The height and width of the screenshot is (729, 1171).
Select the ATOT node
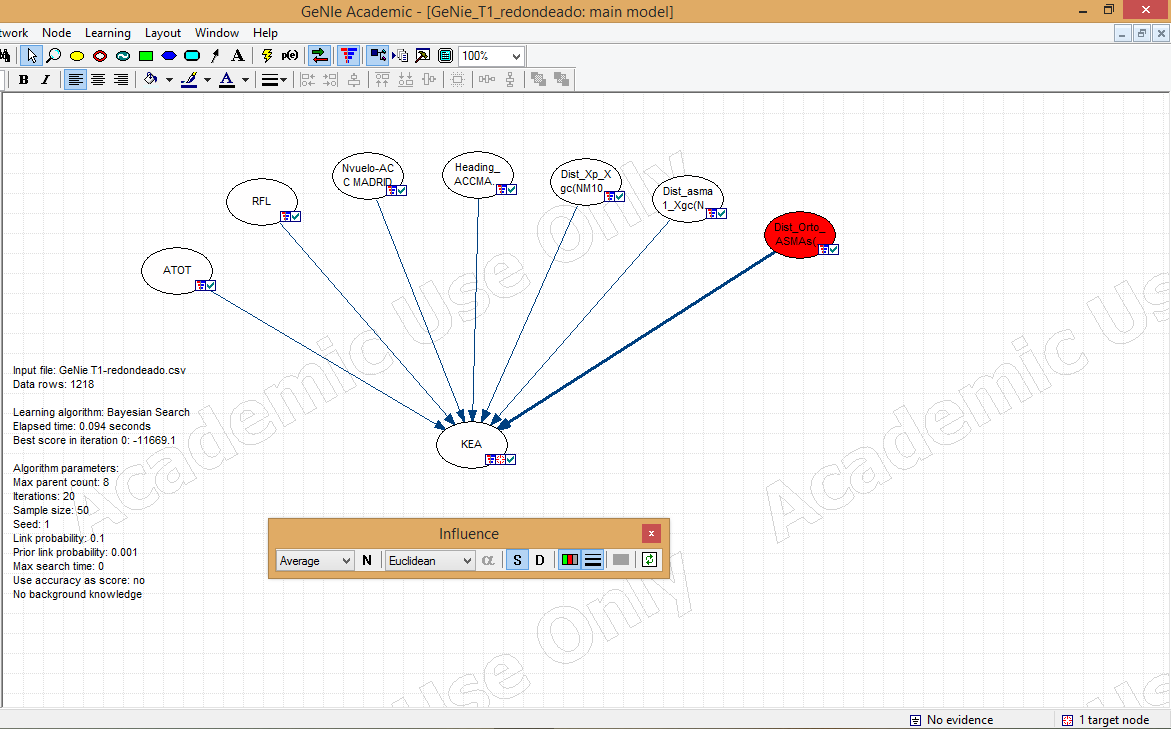[x=177, y=270]
